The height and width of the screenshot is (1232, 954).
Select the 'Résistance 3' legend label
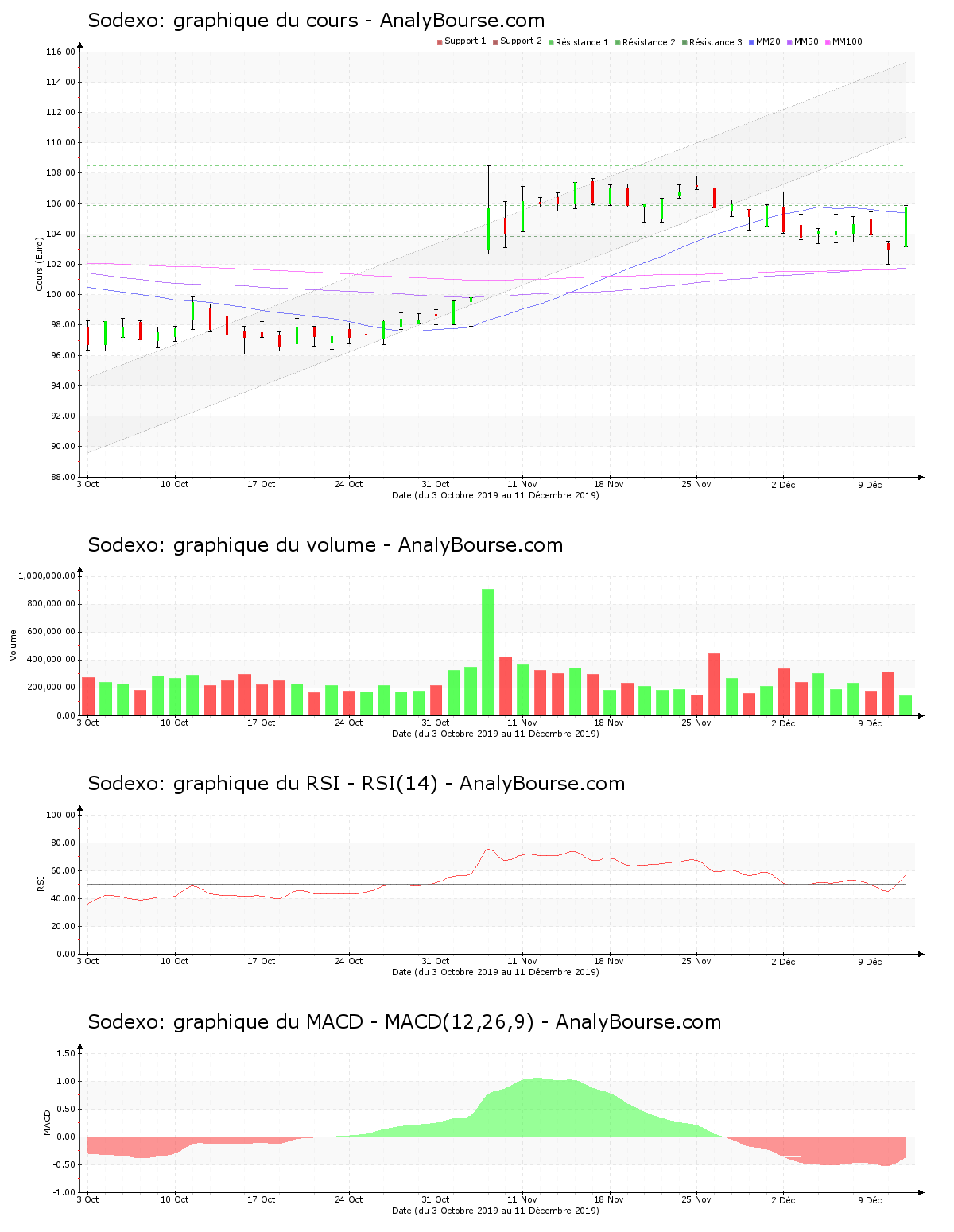(x=715, y=41)
